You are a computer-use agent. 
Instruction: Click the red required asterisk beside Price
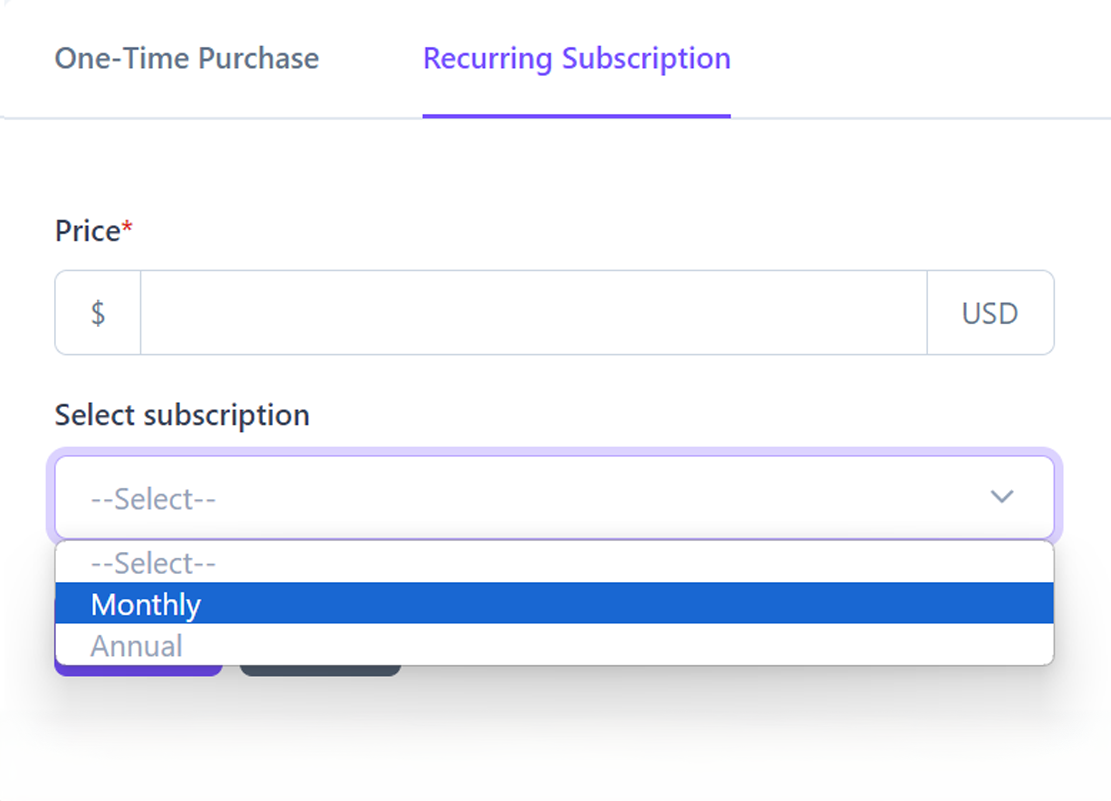coord(127,229)
